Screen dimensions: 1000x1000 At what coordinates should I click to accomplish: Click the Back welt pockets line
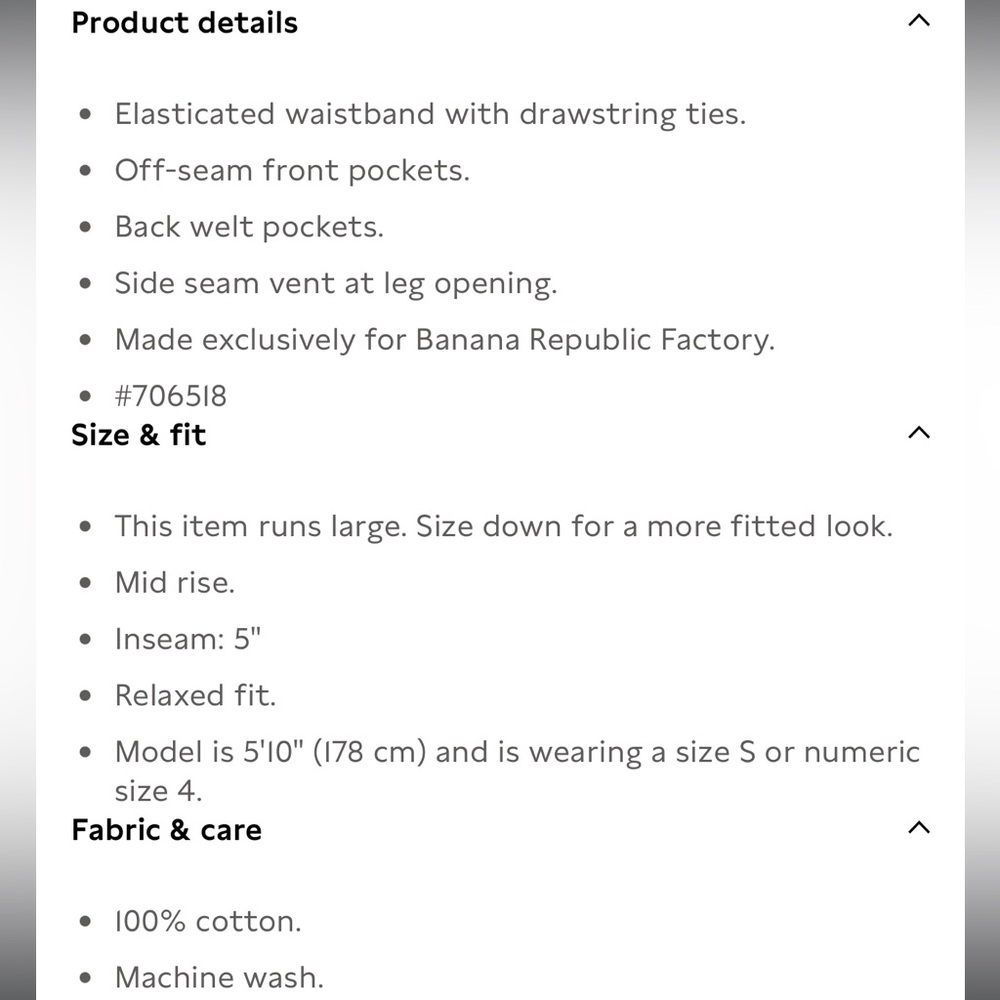pos(249,227)
